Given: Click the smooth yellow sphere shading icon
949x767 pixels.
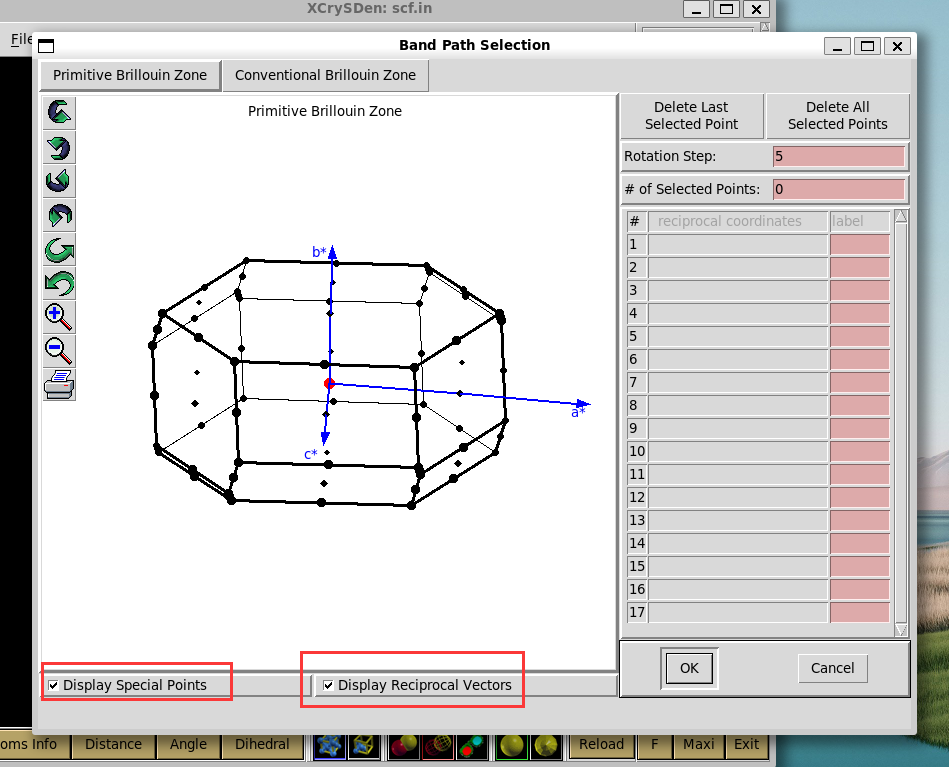Looking at the screenshot, I should 512,746.
